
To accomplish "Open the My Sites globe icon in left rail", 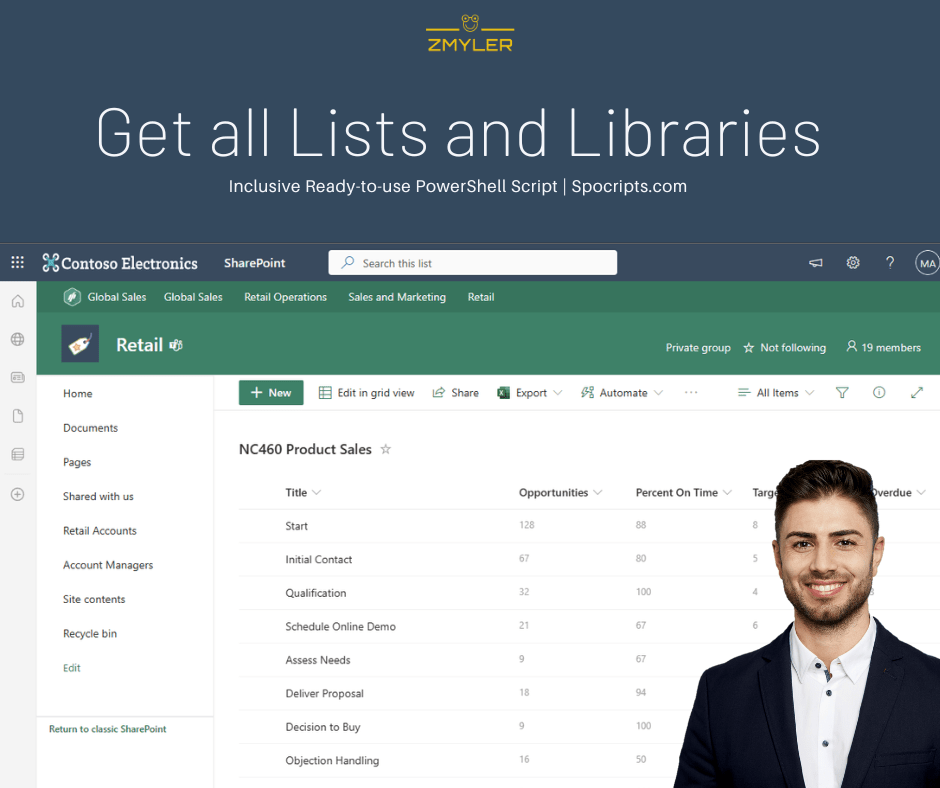I will (x=16, y=339).
